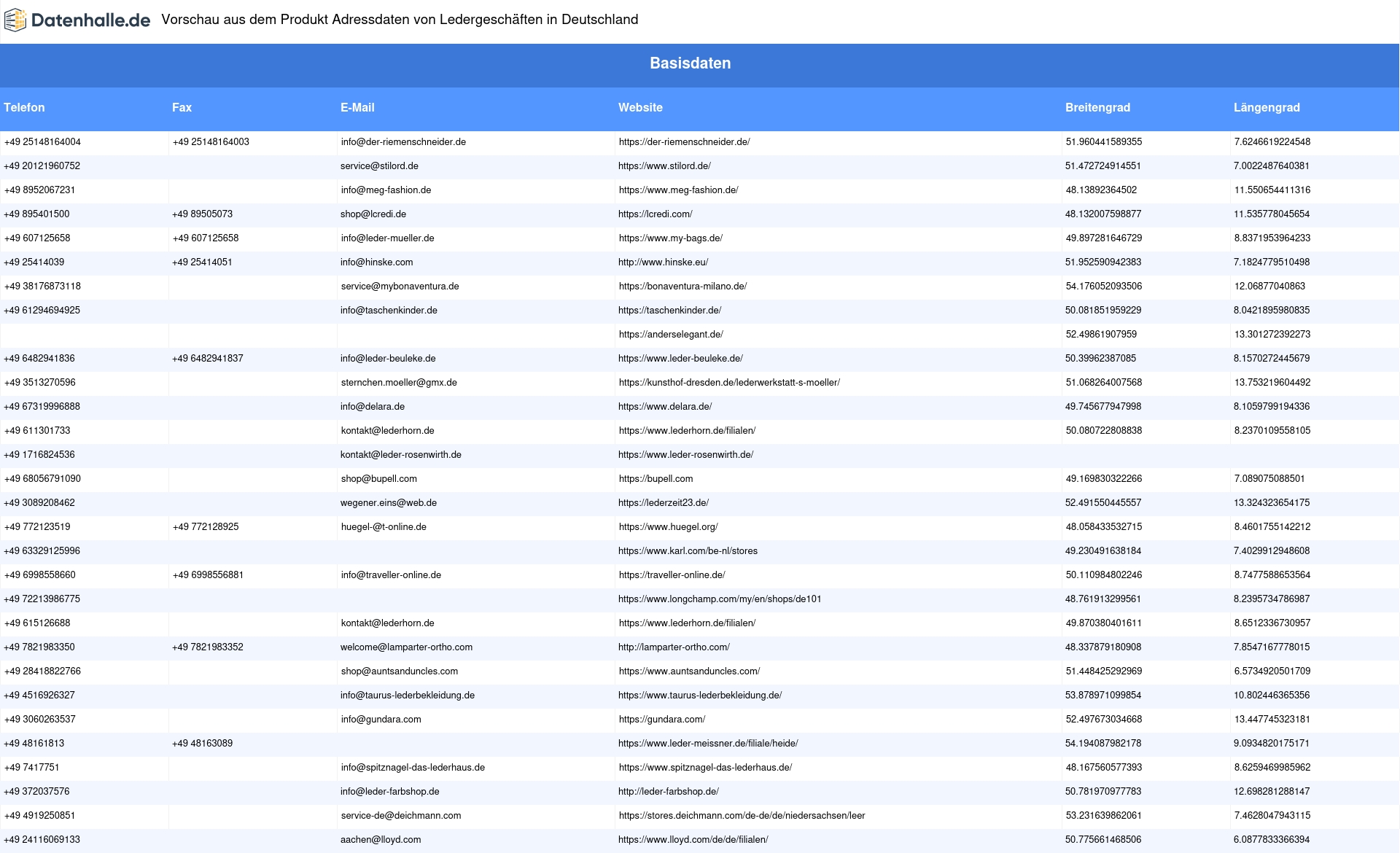Viewport: 1400px width, 853px height.
Task: Select fax number +49 6482941837
Action: 208,359
